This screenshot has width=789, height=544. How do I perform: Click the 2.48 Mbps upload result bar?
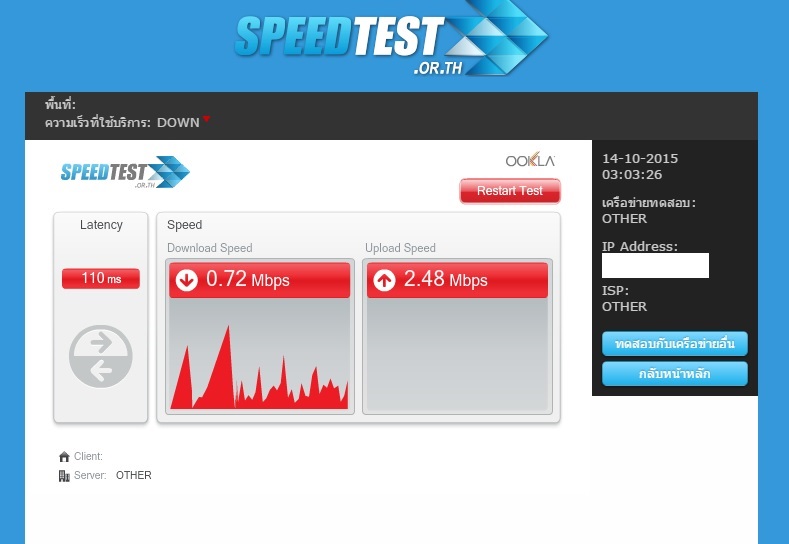tap(457, 280)
